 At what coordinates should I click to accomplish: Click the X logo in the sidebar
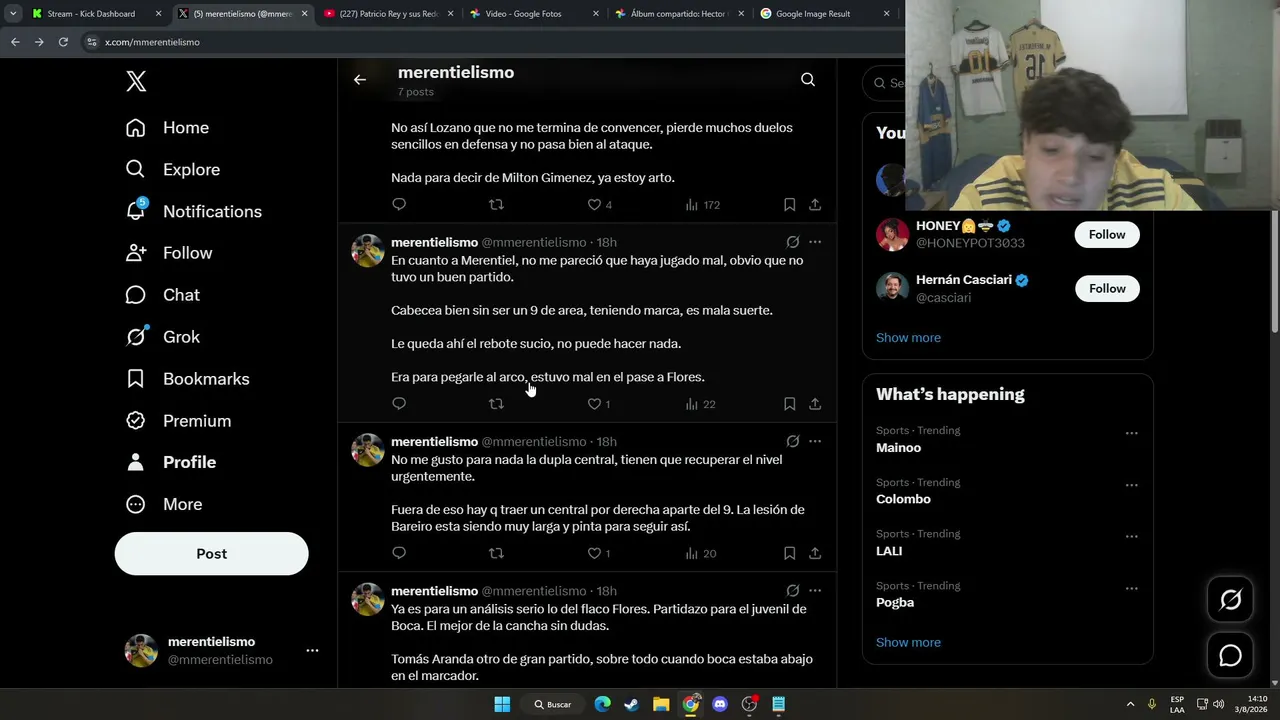[x=136, y=82]
